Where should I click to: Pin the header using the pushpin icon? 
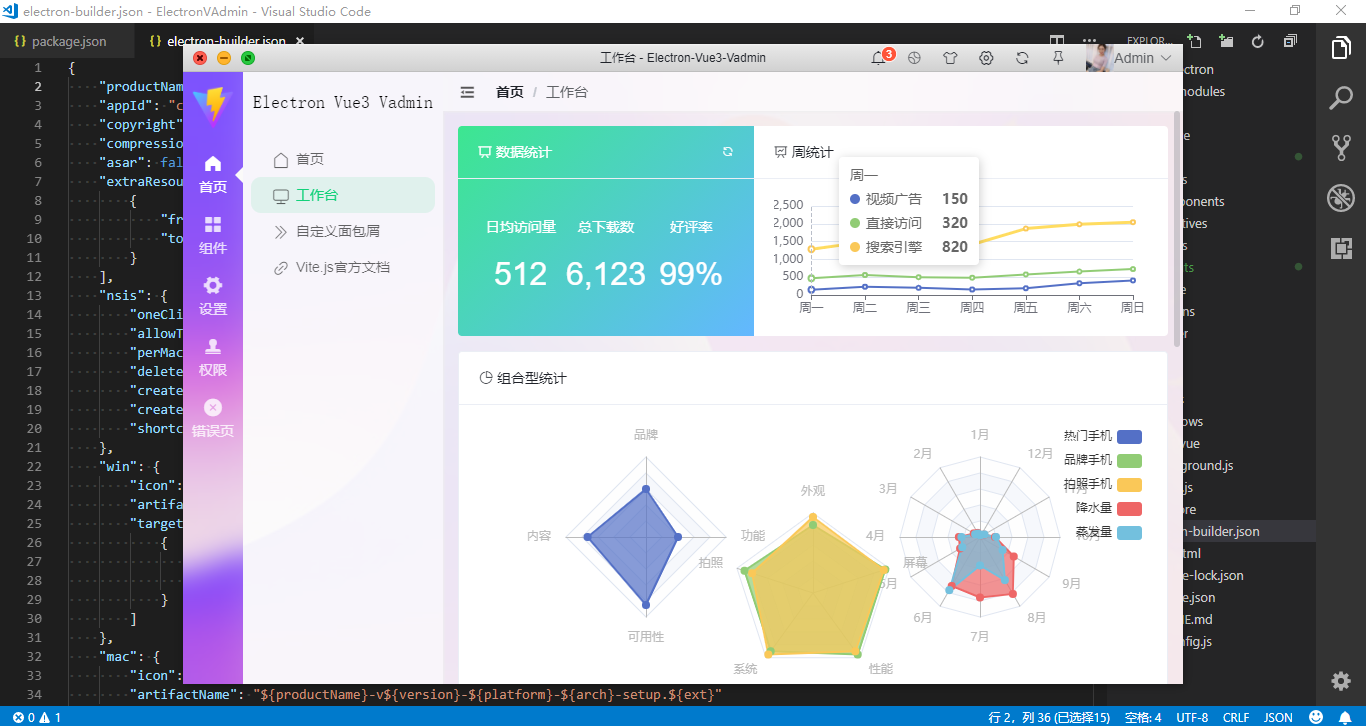click(x=1058, y=58)
